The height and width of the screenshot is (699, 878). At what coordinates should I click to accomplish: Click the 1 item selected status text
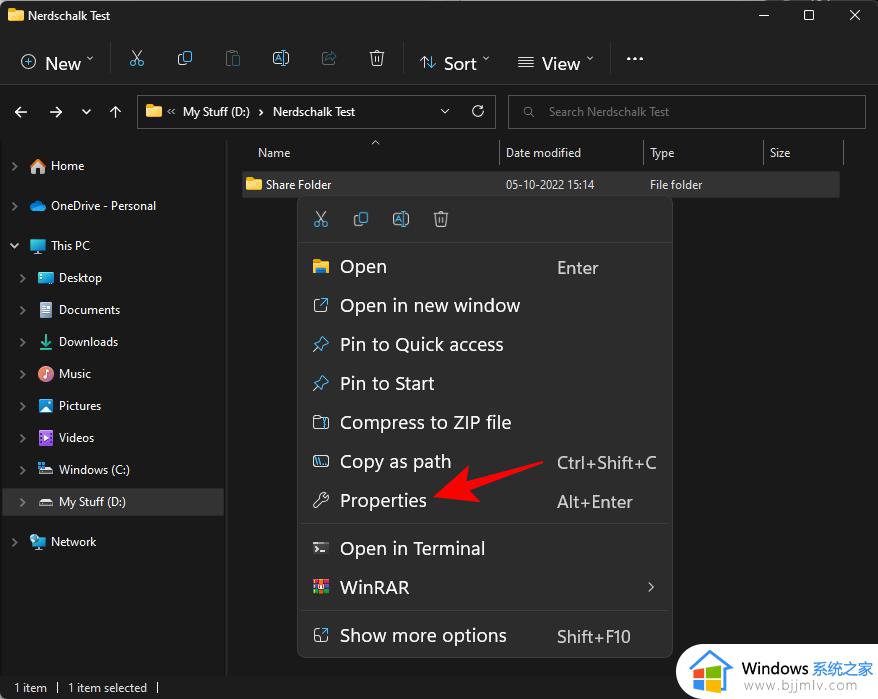point(108,688)
